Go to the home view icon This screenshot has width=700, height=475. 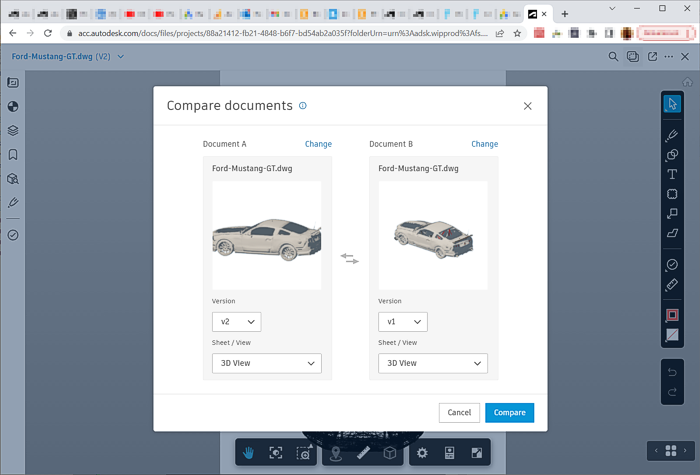[688, 82]
